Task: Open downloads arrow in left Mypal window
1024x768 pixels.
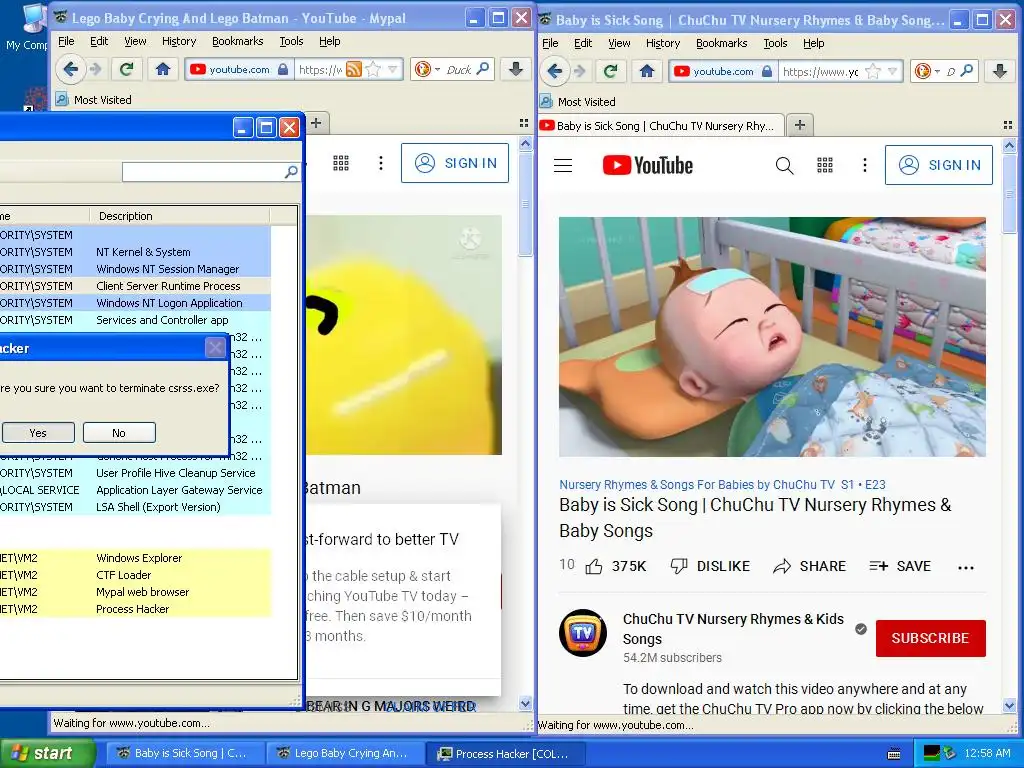Action: tap(515, 69)
